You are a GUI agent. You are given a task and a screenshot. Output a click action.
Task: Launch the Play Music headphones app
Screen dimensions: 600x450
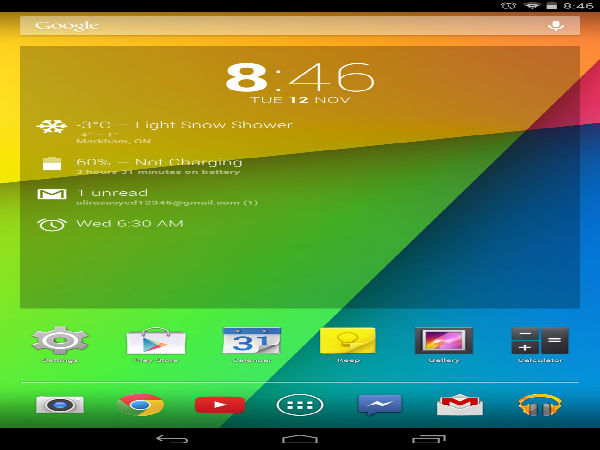coord(540,405)
